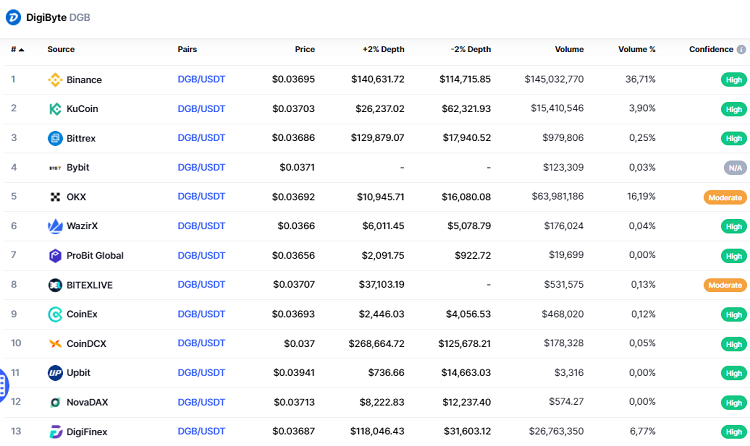Click the KuCoin exchange logo icon
This screenshot has height=446, width=750.
click(56, 109)
